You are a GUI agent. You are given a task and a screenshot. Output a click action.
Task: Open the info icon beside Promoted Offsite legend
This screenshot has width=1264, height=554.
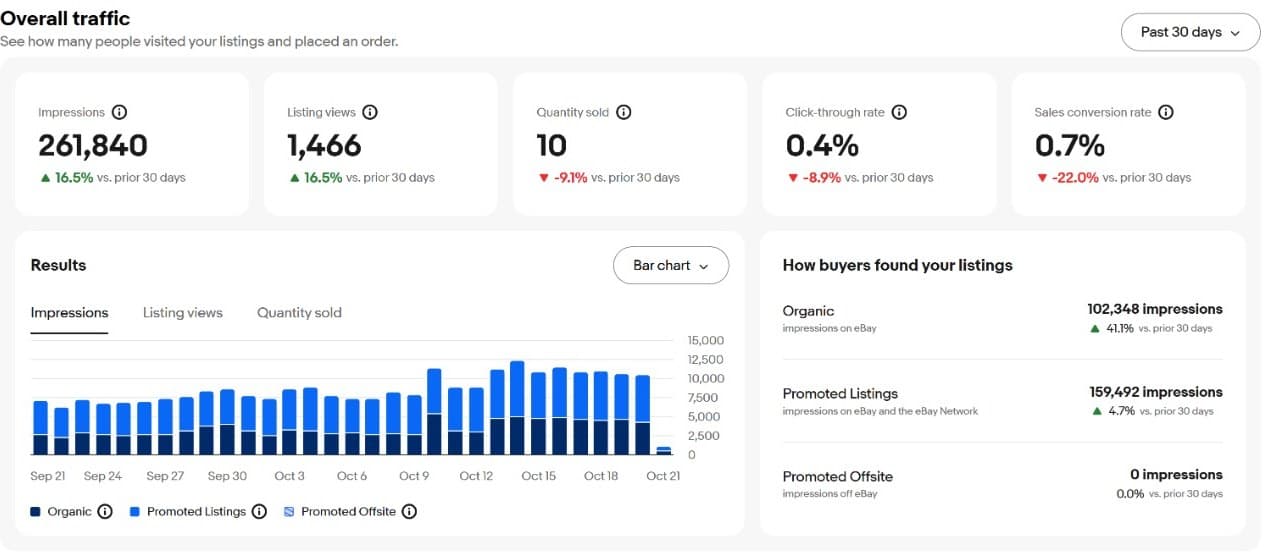pyautogui.click(x=409, y=512)
